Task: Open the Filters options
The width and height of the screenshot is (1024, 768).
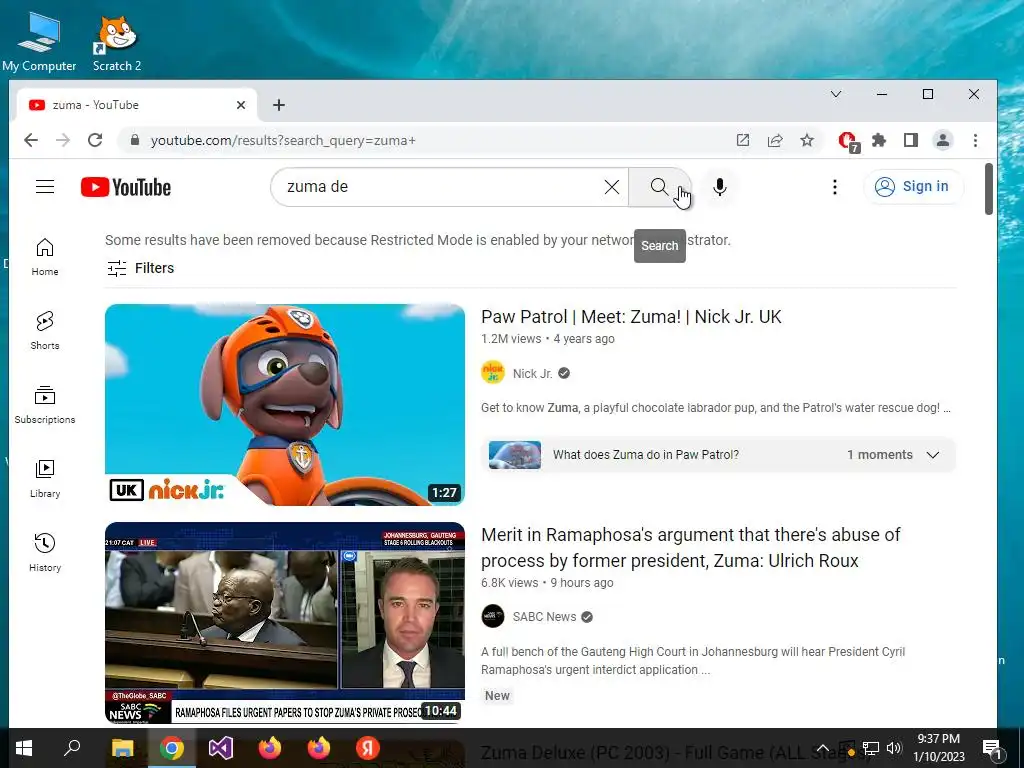Action: tap(140, 268)
